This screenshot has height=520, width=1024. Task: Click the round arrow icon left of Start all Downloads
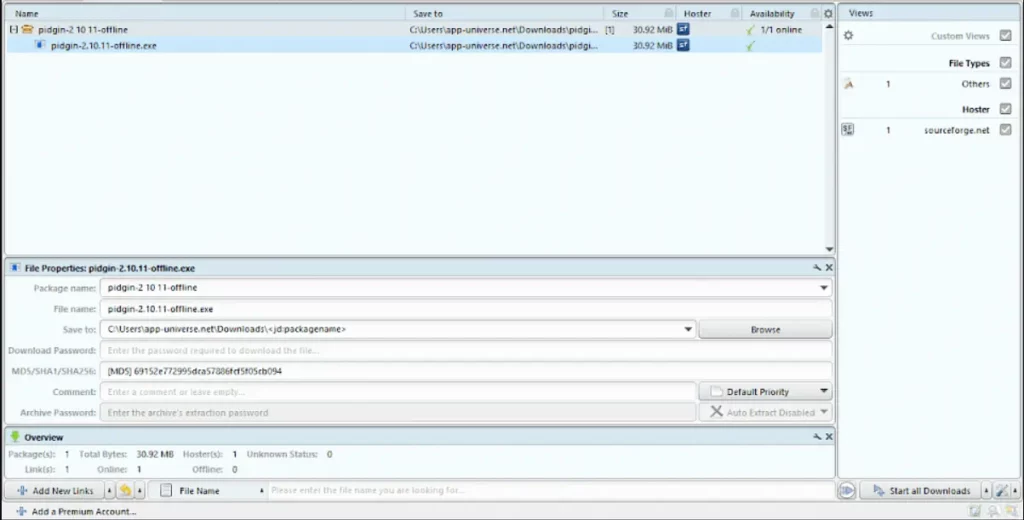[x=847, y=491]
